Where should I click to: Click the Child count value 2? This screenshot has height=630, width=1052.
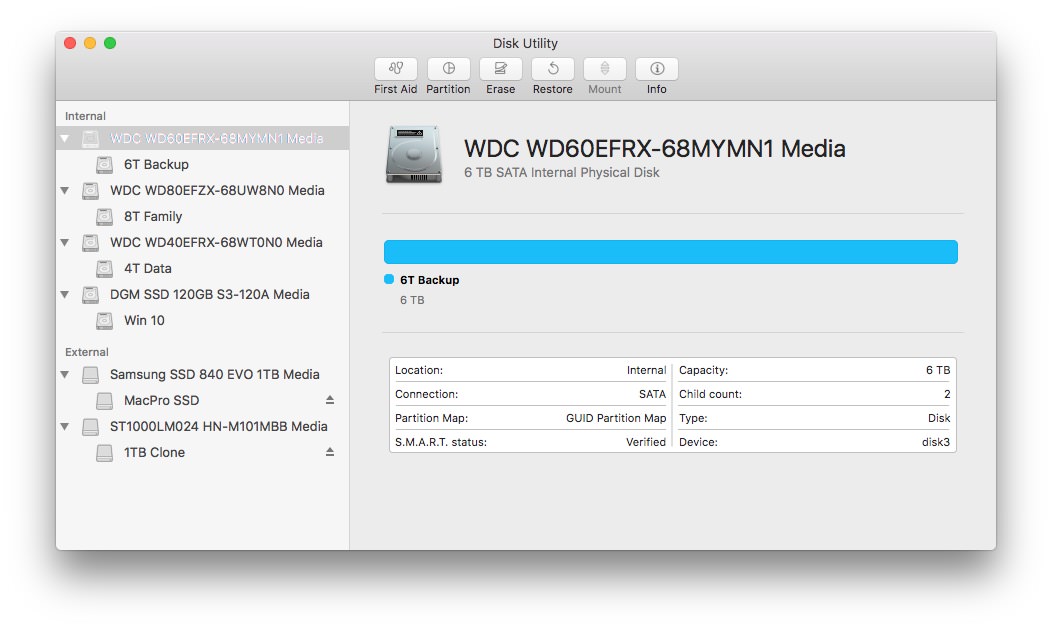tap(947, 394)
